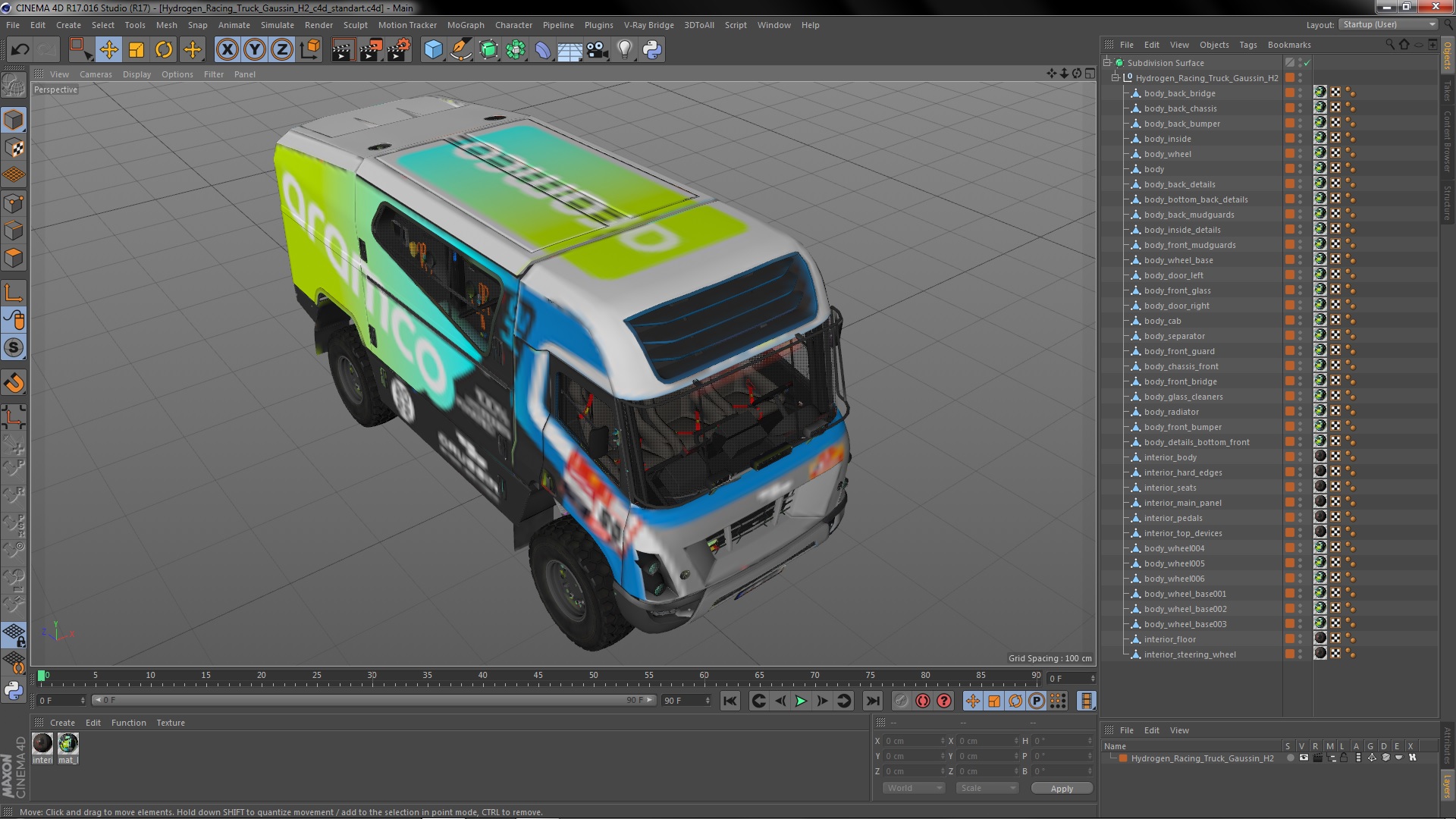Open the Objects vertical tab on right edge
Viewport: 1456px width, 819px height.
(x=1448, y=55)
